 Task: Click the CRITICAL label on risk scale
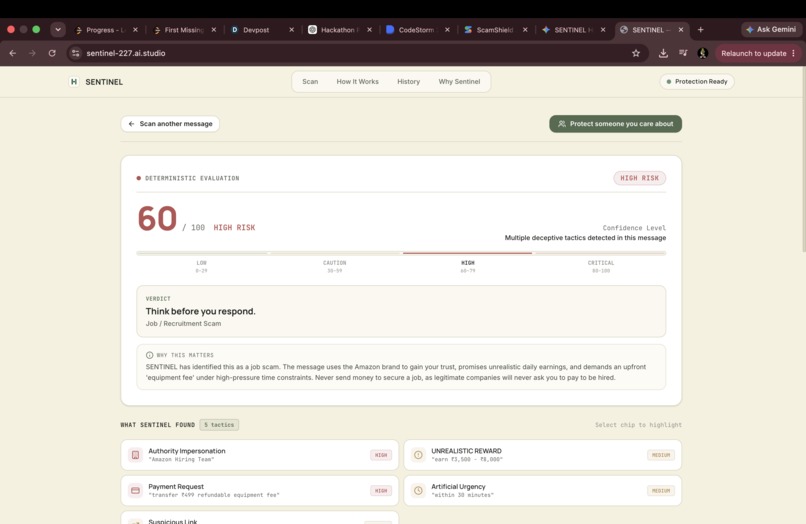(x=600, y=263)
